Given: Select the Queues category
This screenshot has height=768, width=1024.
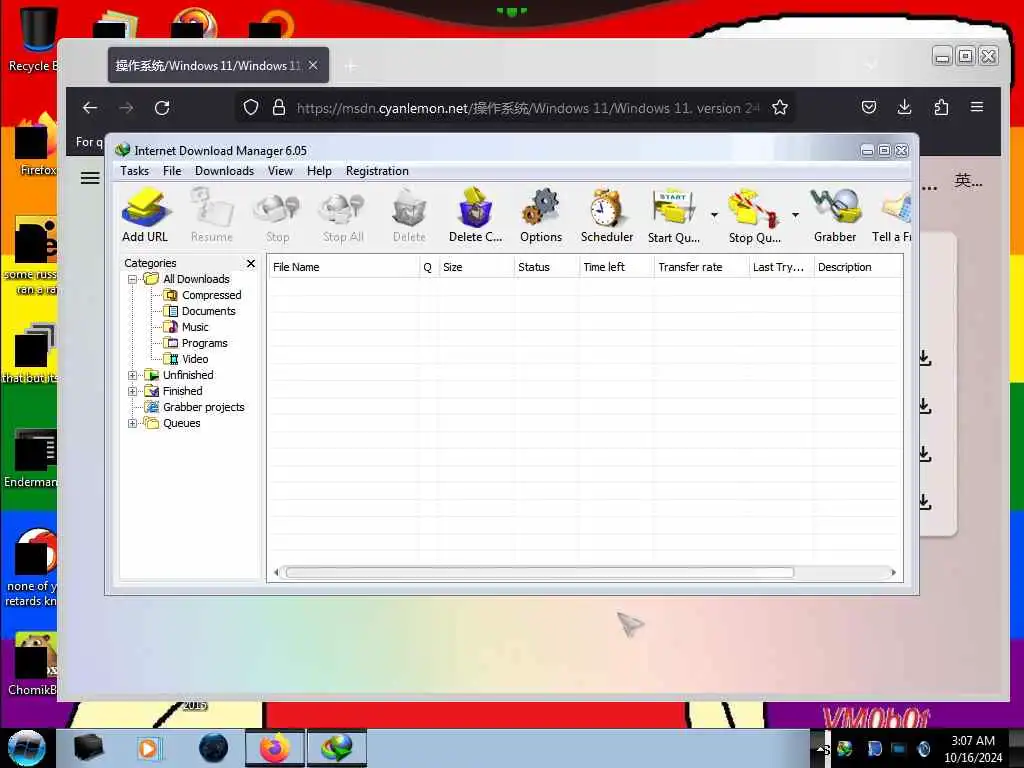Looking at the screenshot, I should click(182, 423).
